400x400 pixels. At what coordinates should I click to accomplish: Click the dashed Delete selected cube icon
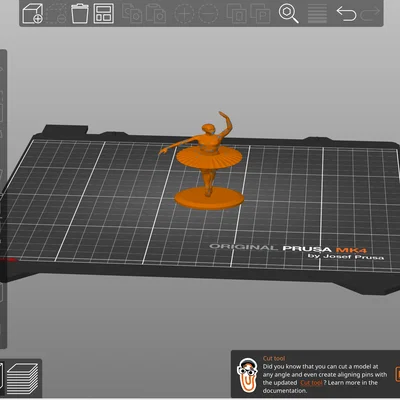(x=56, y=14)
